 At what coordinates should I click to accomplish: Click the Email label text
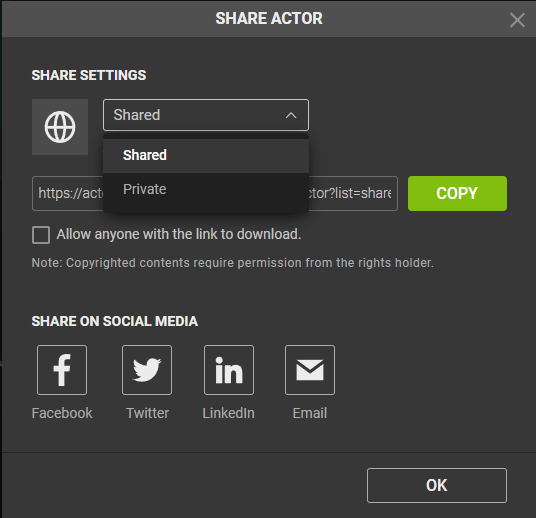[x=310, y=413]
